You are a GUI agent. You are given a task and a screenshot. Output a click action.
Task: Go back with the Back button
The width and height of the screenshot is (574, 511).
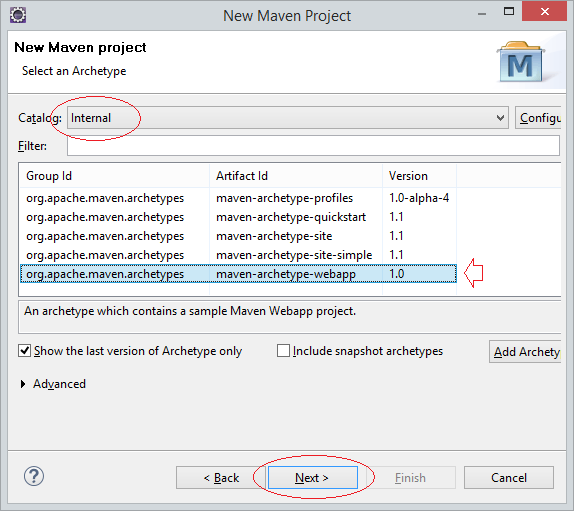click(x=221, y=477)
